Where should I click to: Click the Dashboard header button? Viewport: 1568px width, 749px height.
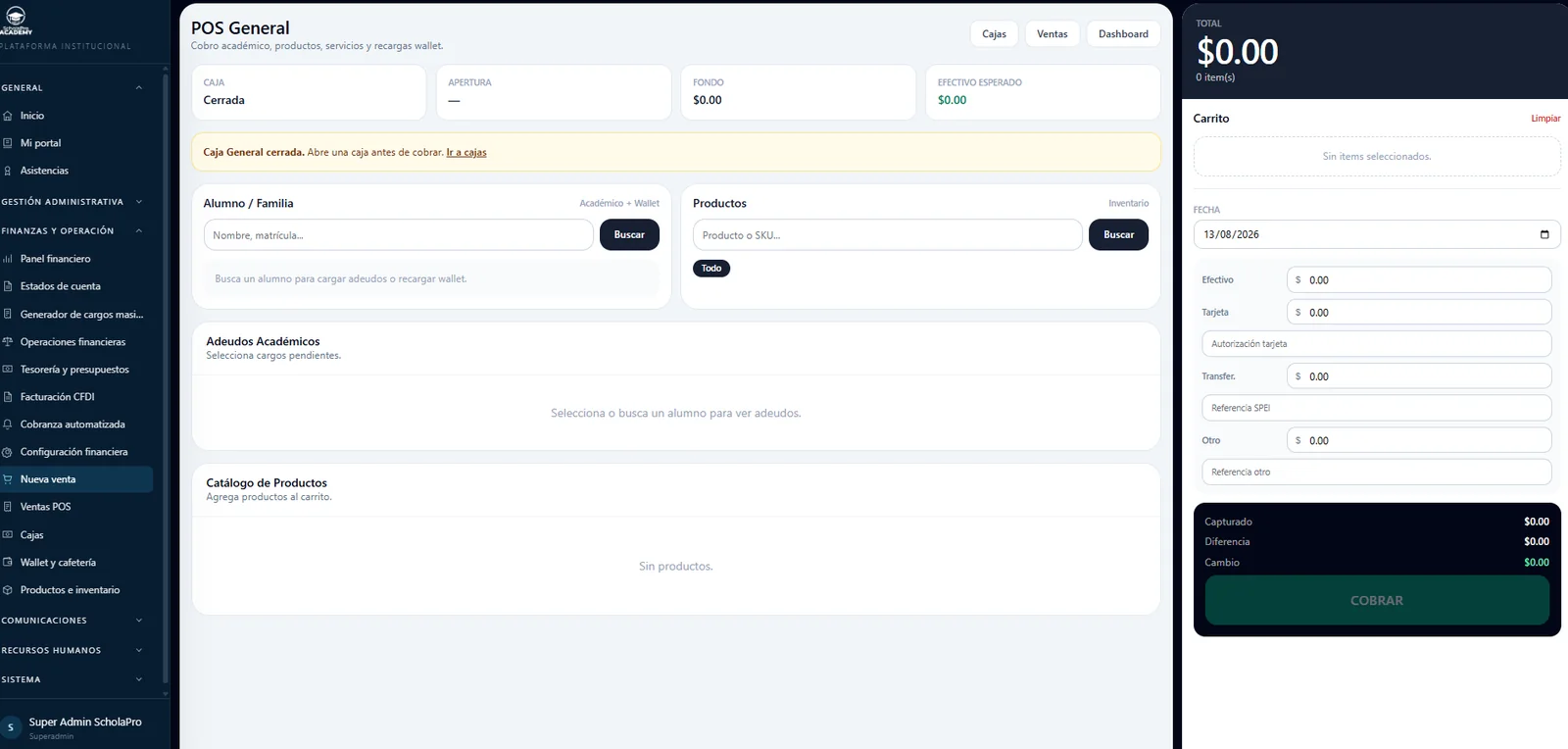click(x=1123, y=34)
